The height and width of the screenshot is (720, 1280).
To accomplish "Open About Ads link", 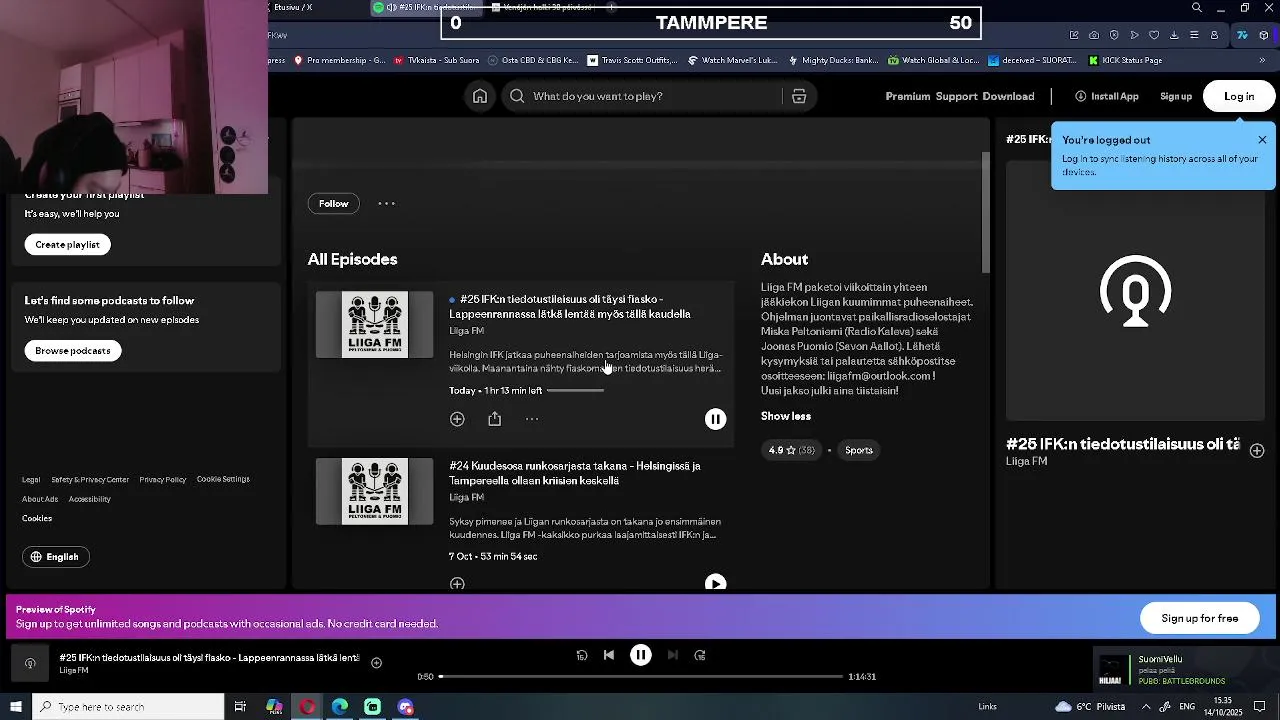I will pyautogui.click(x=40, y=499).
